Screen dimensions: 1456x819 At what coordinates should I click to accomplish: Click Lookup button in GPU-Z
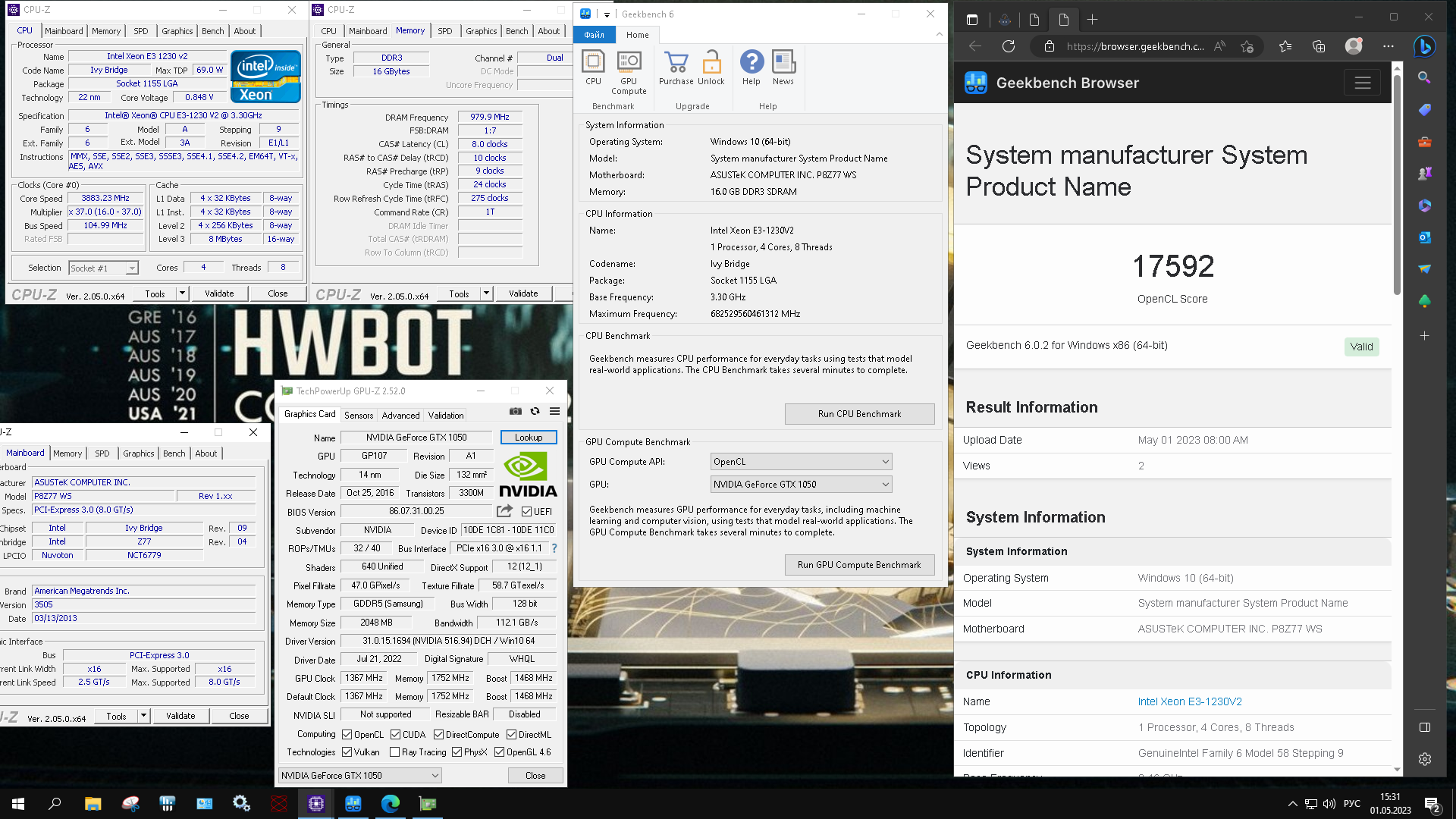[x=529, y=438]
